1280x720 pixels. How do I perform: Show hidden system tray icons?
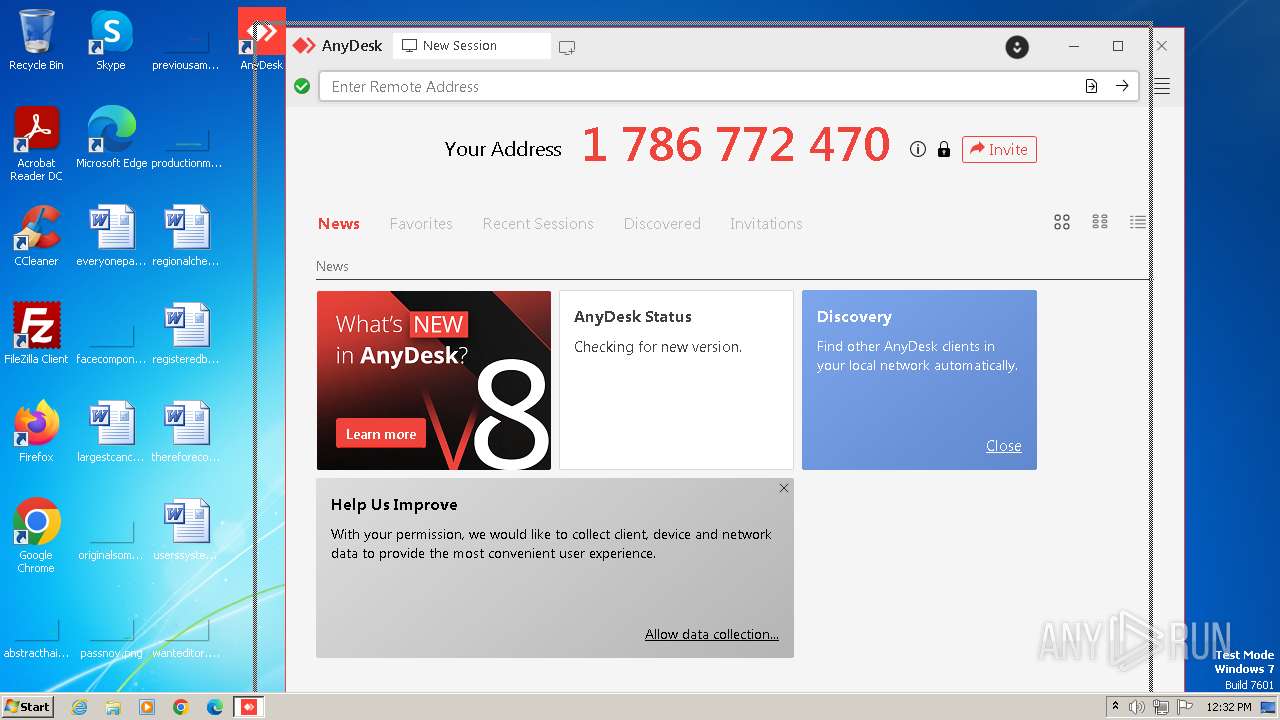1116,707
